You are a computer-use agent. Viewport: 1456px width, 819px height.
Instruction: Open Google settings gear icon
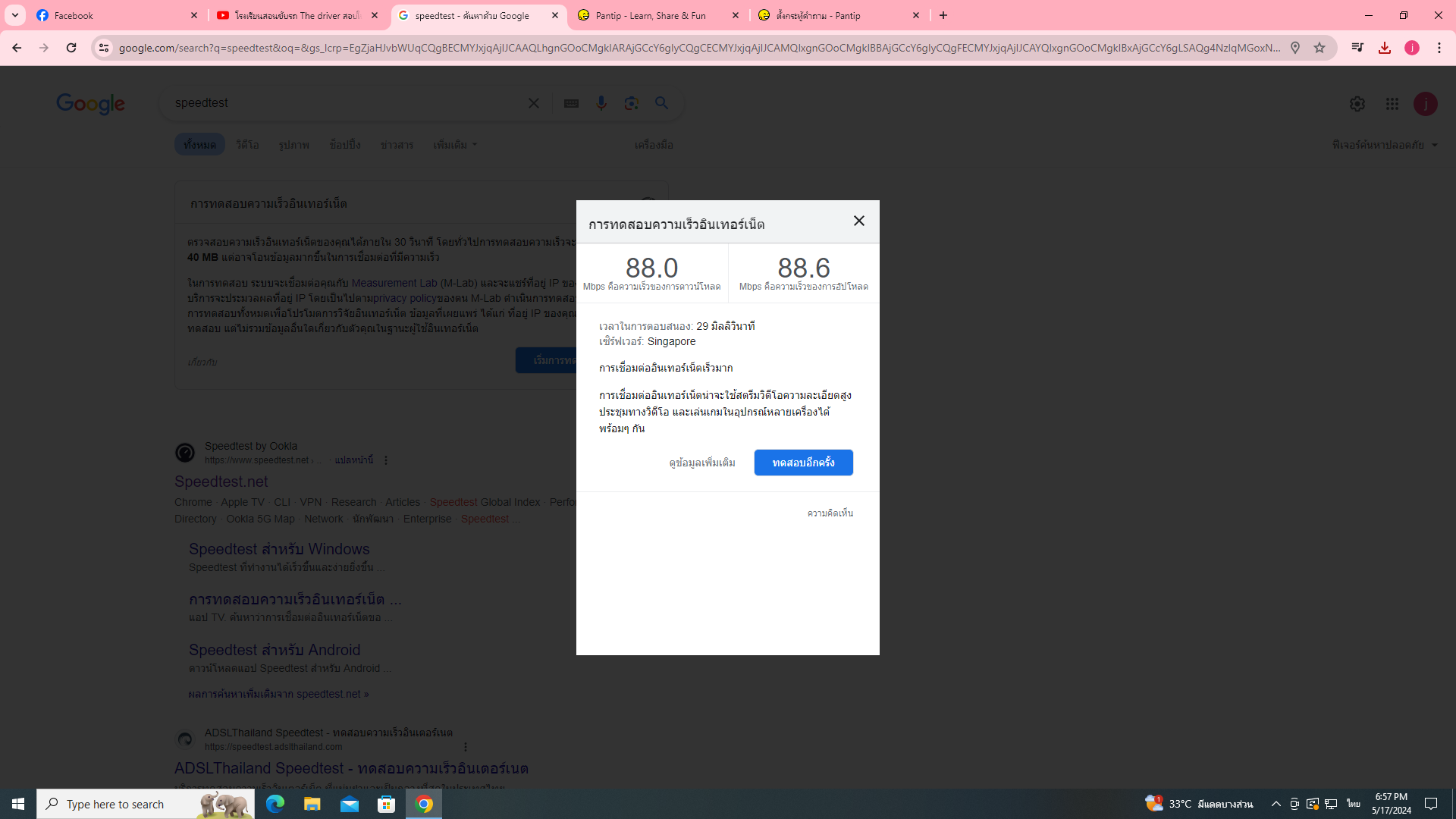coord(1357,104)
